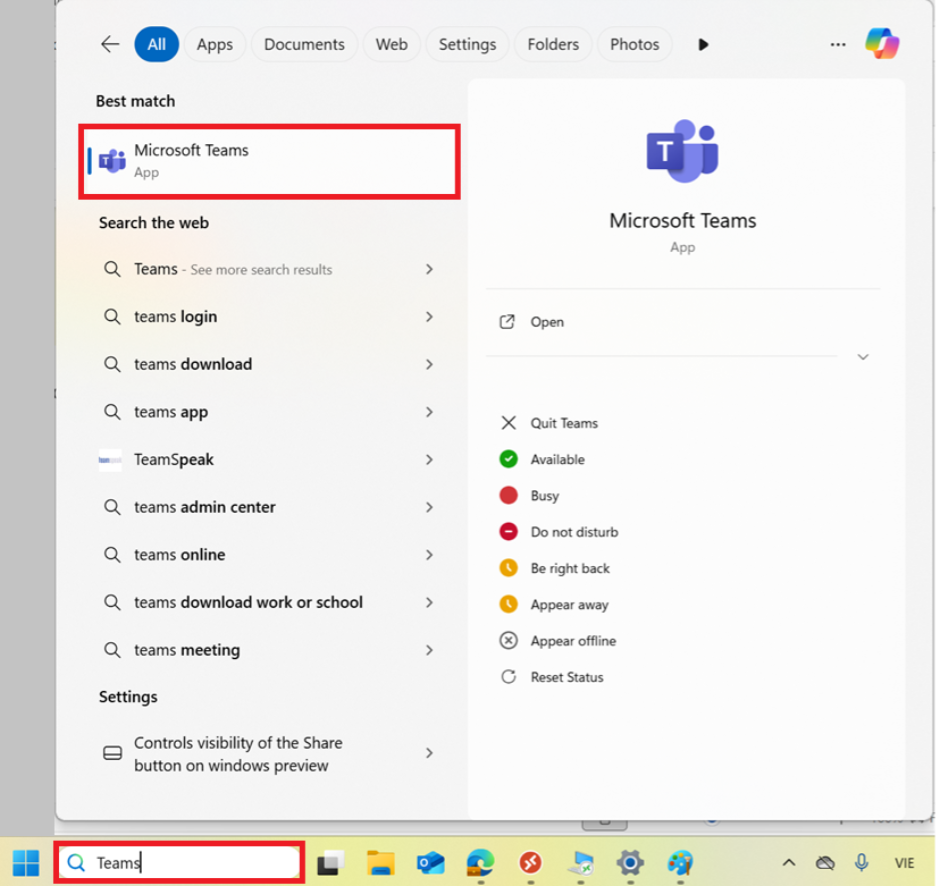Open the Paint palette app on taskbar
The image size is (936, 886).
(680, 863)
